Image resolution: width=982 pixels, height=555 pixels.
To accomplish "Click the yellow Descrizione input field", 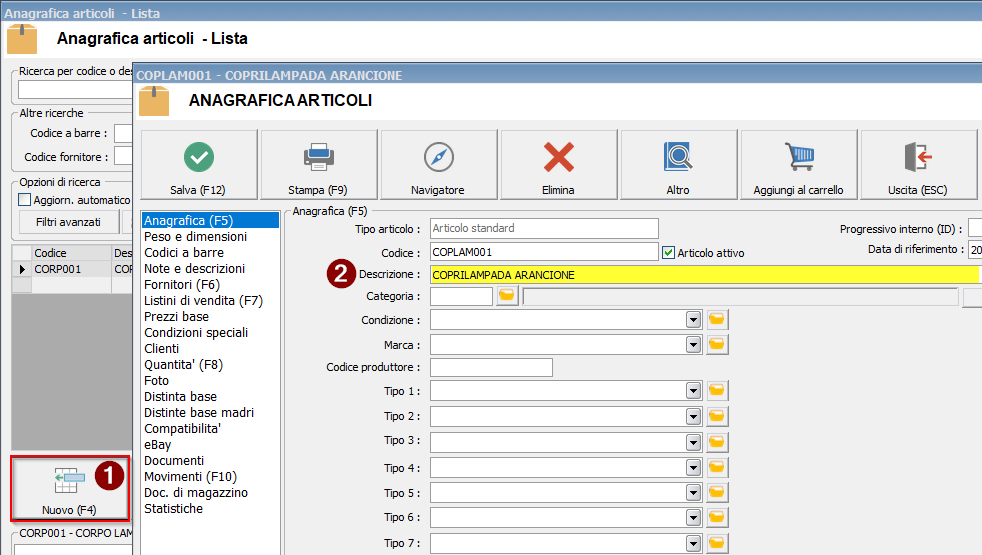I will click(700, 275).
